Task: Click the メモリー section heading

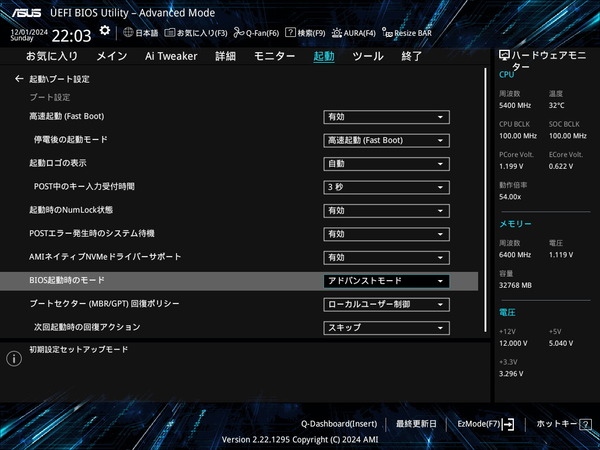Action: pos(515,224)
